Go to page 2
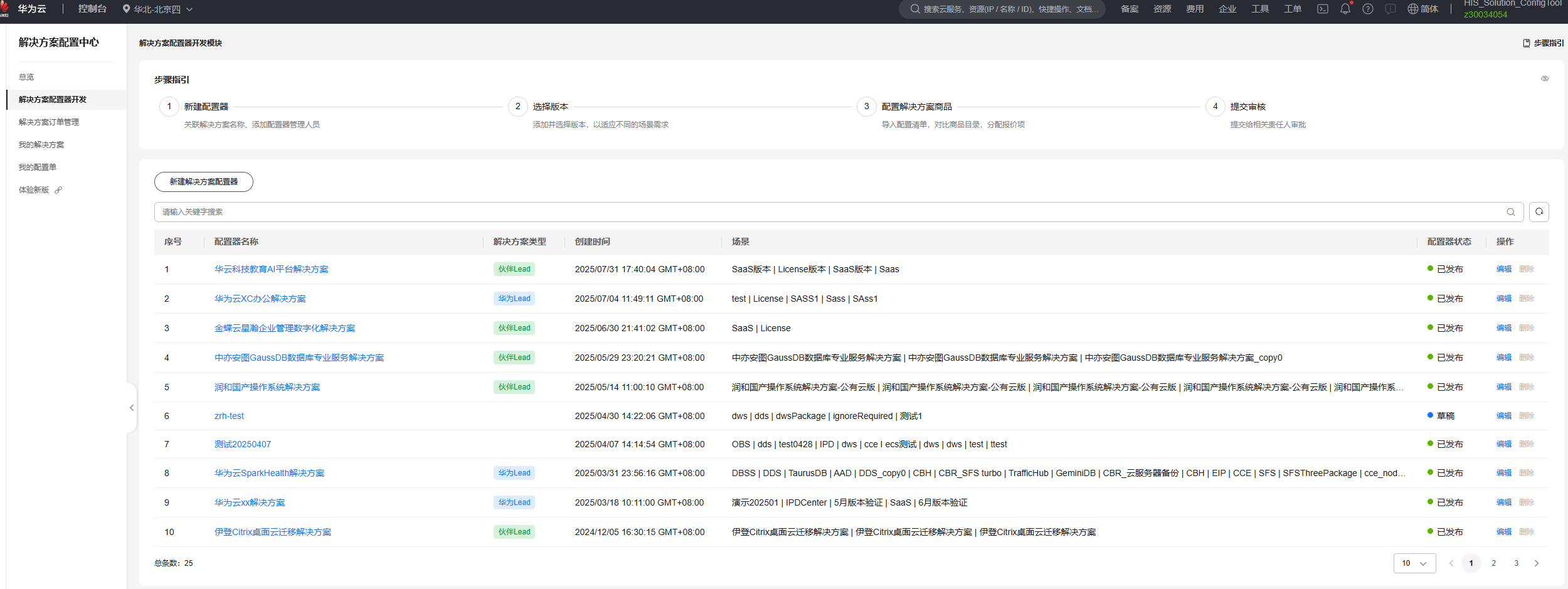 (x=1494, y=563)
